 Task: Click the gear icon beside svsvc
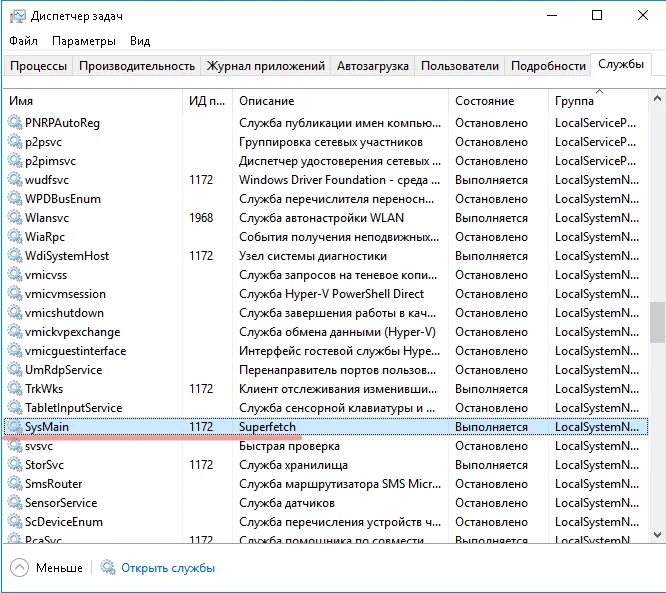pos(15,446)
